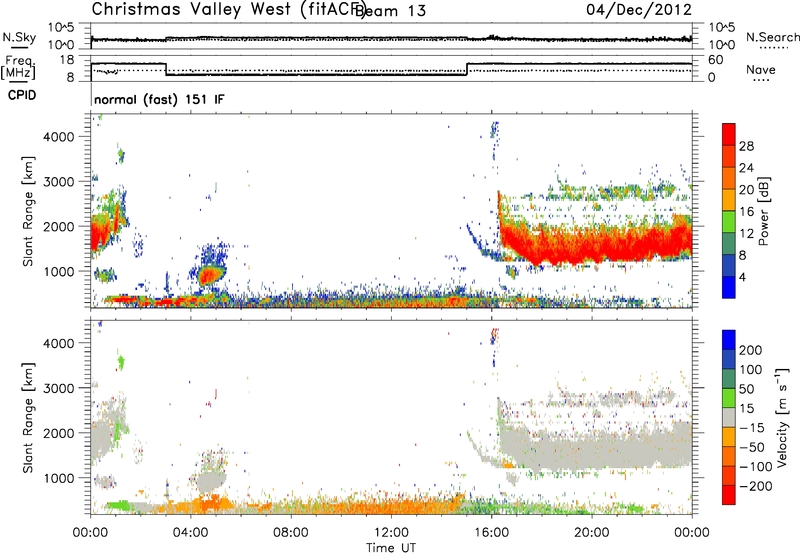Click the '04:00' time axis label

[x=191, y=533]
